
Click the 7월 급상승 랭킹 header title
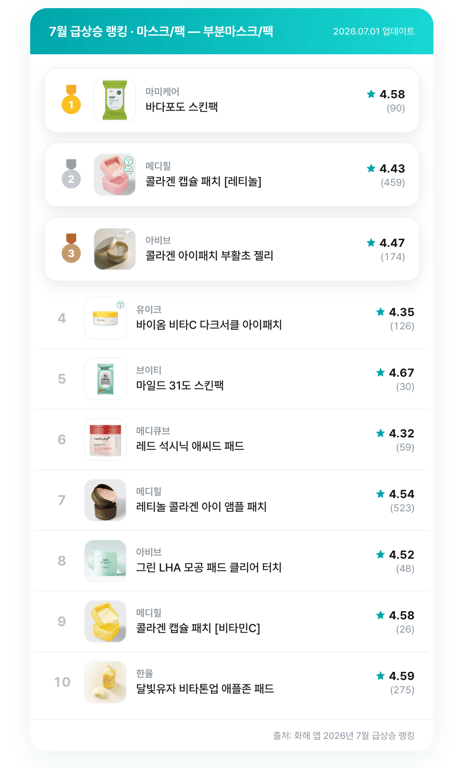pos(161,31)
